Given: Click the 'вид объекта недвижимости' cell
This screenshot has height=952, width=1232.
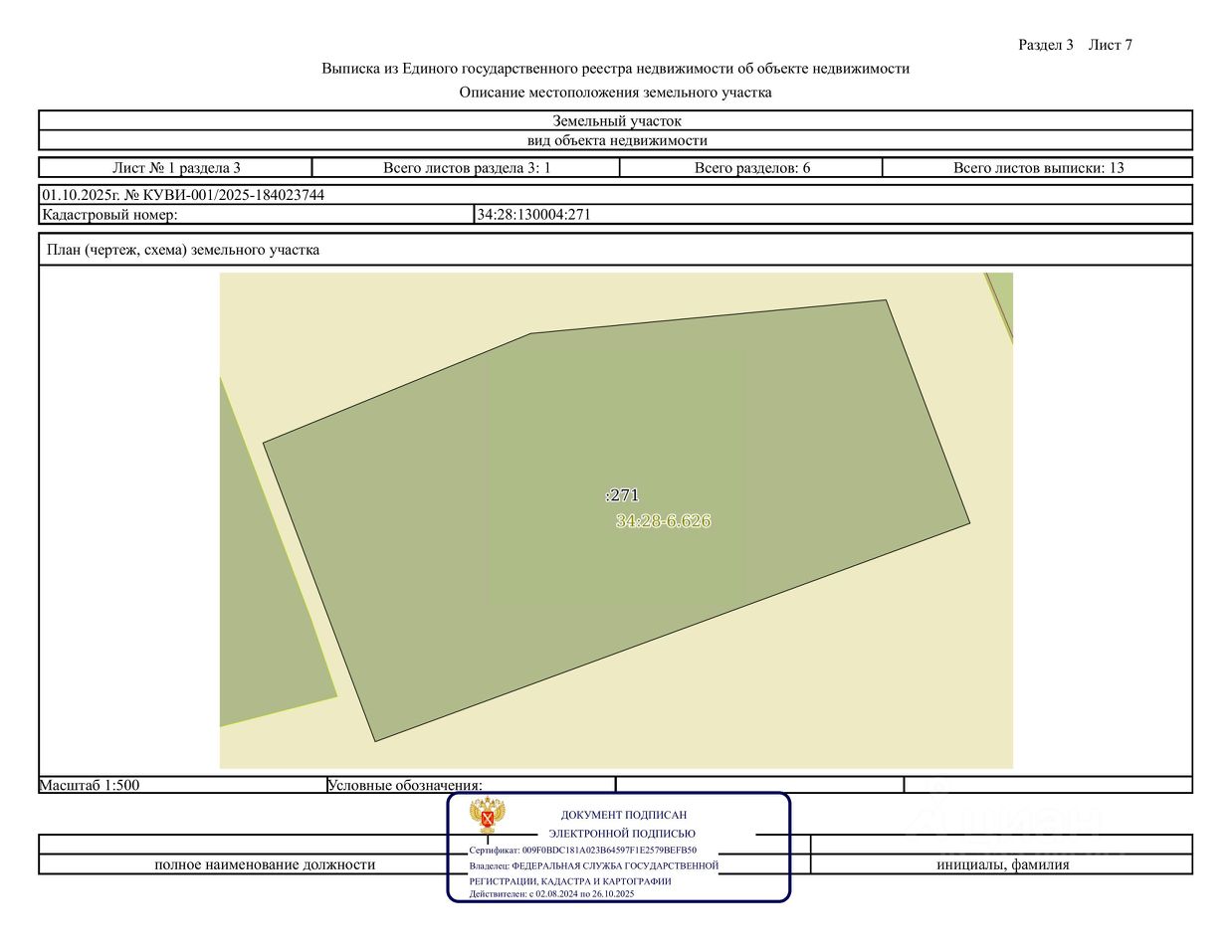Looking at the screenshot, I should 616,140.
